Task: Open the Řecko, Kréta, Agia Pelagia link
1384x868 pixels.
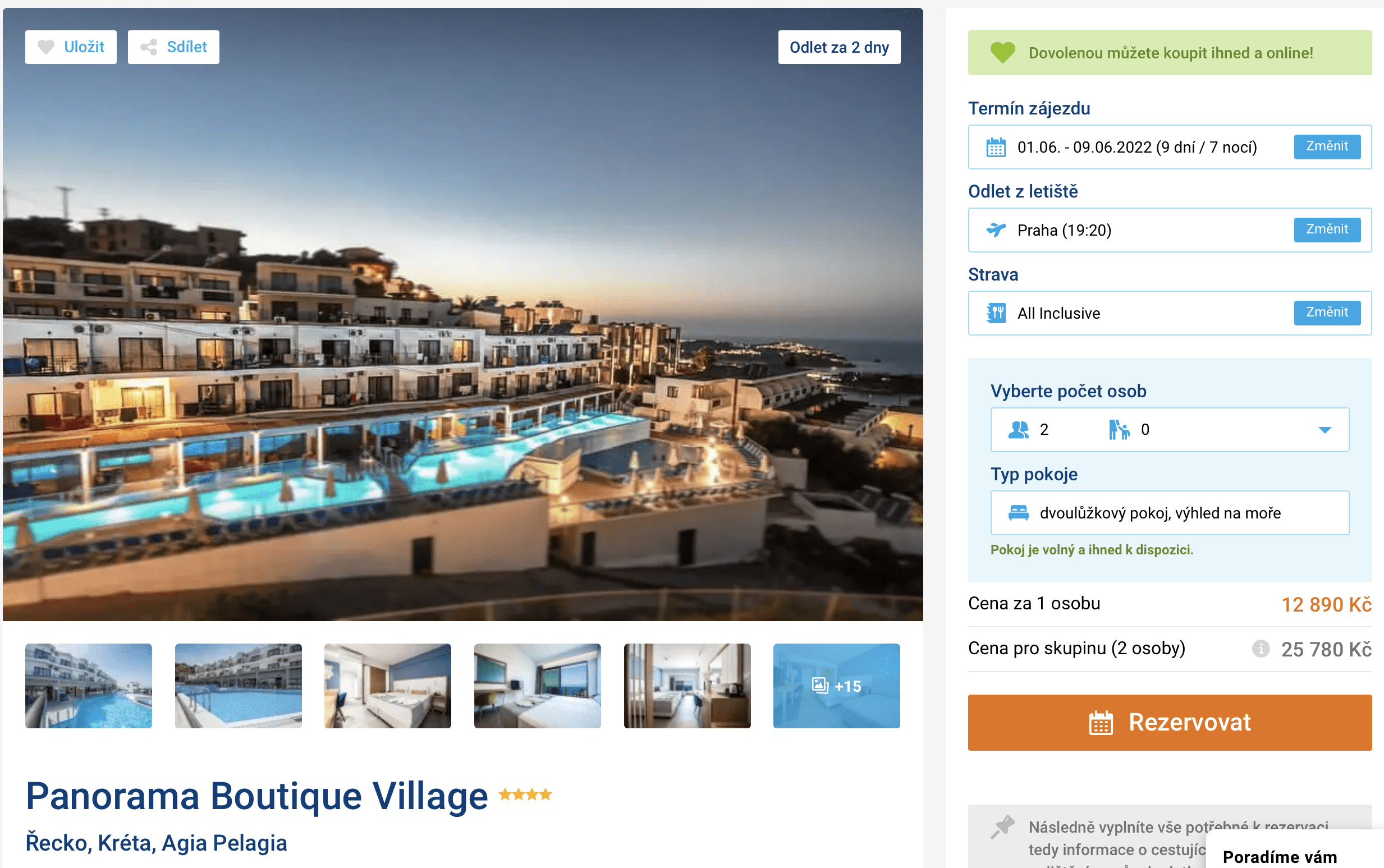Action: coord(156,843)
